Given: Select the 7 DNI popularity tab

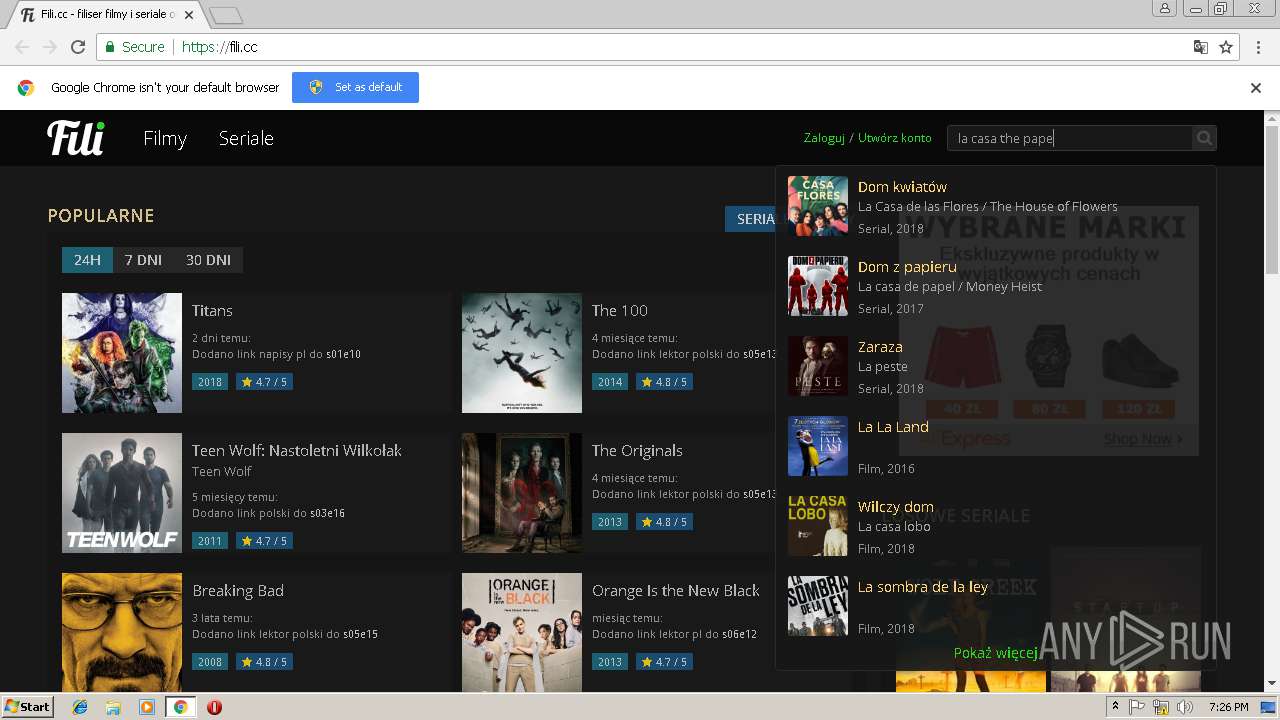Looking at the screenshot, I should tap(143, 260).
